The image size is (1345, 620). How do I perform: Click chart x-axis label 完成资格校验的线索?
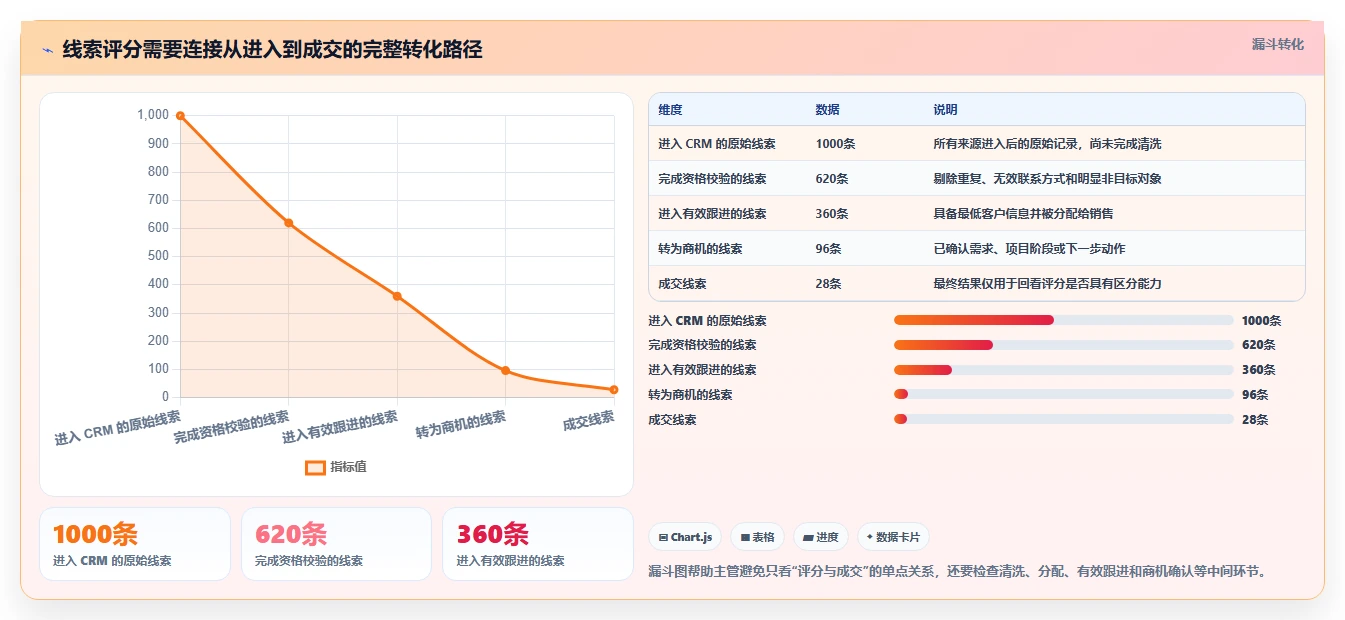[x=231, y=427]
